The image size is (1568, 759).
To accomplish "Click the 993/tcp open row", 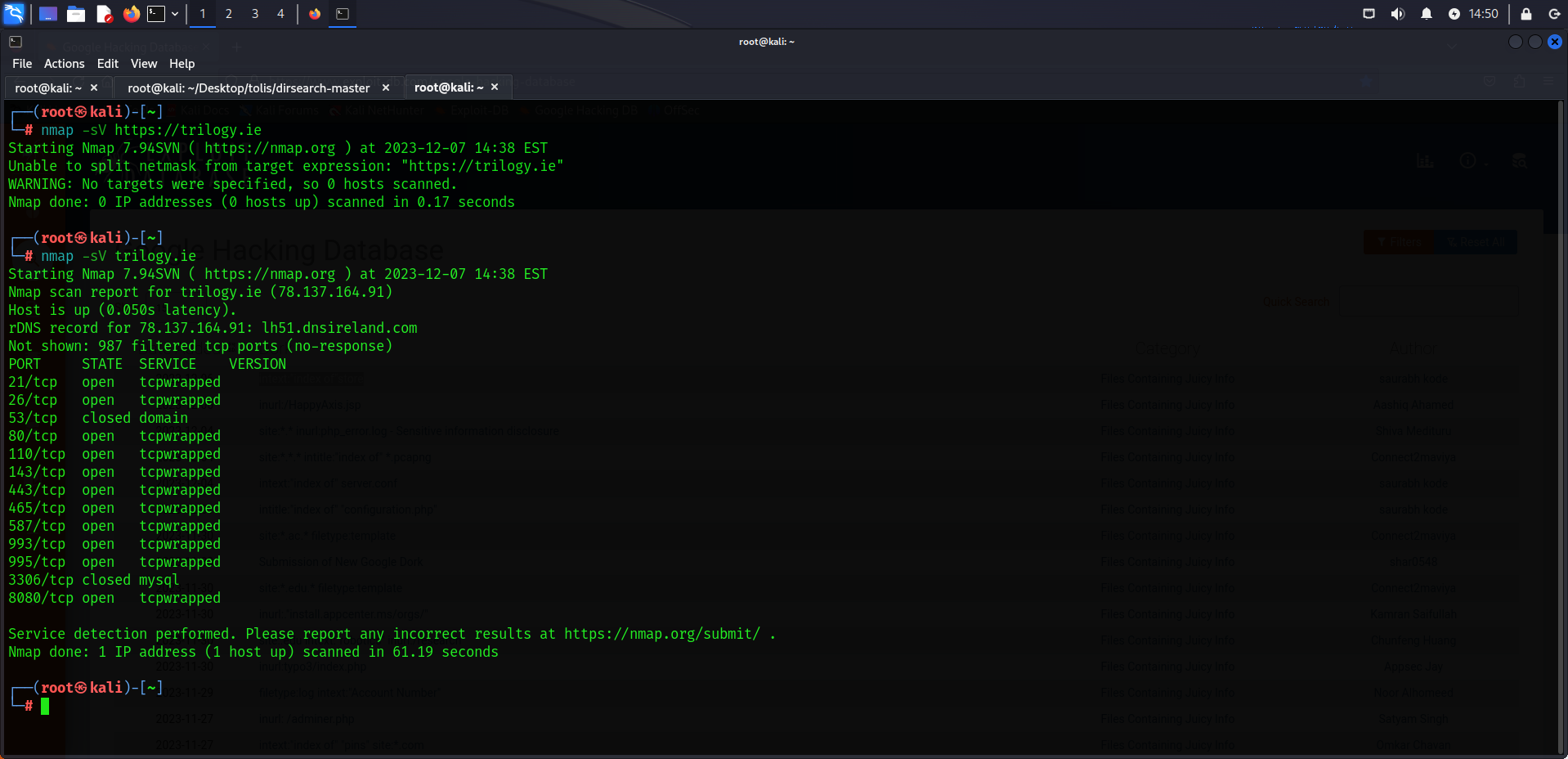I will (114, 544).
